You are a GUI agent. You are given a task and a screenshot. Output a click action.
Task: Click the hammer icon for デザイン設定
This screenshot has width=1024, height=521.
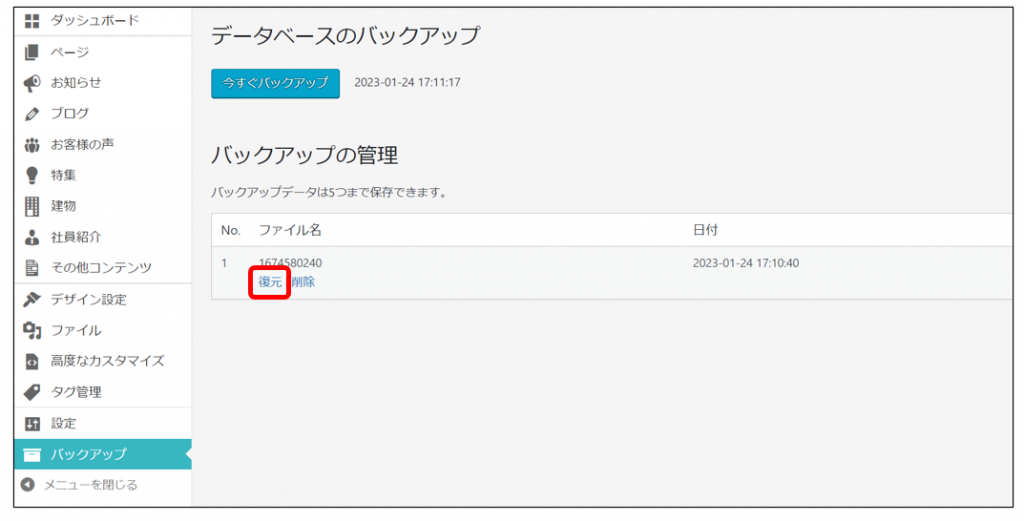coord(31,300)
